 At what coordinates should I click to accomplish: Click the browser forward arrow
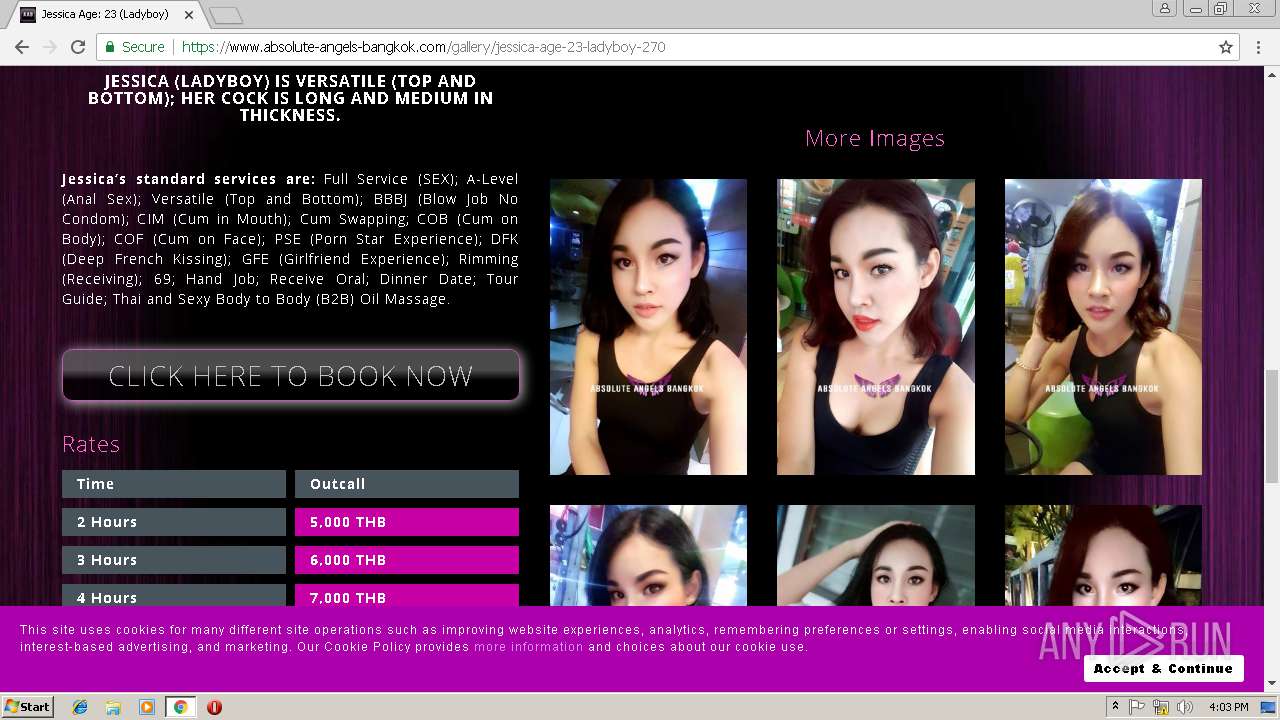[50, 47]
